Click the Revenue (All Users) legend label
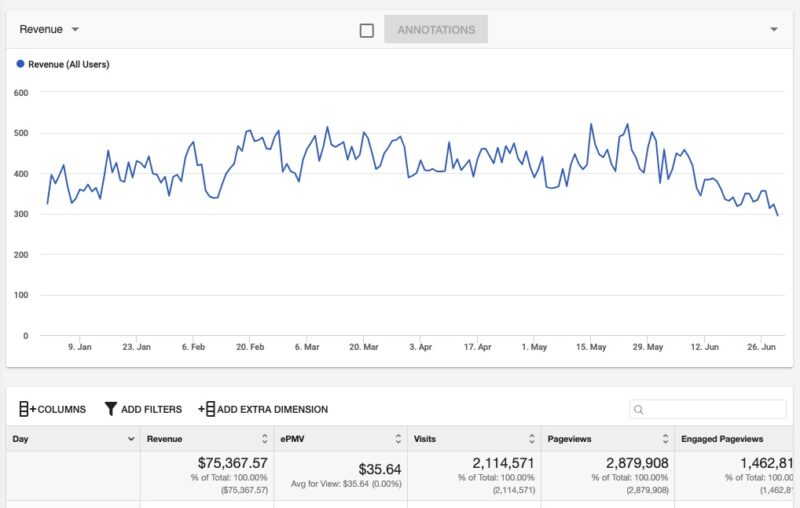Viewport: 800px width, 508px height. tap(69, 64)
